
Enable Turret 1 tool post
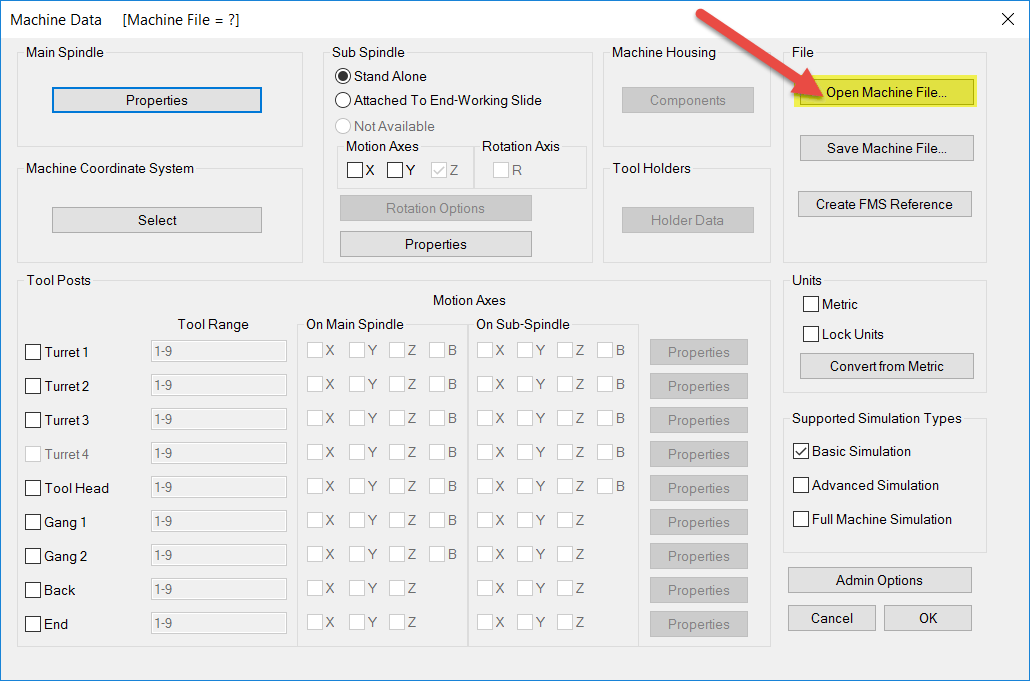(33, 352)
